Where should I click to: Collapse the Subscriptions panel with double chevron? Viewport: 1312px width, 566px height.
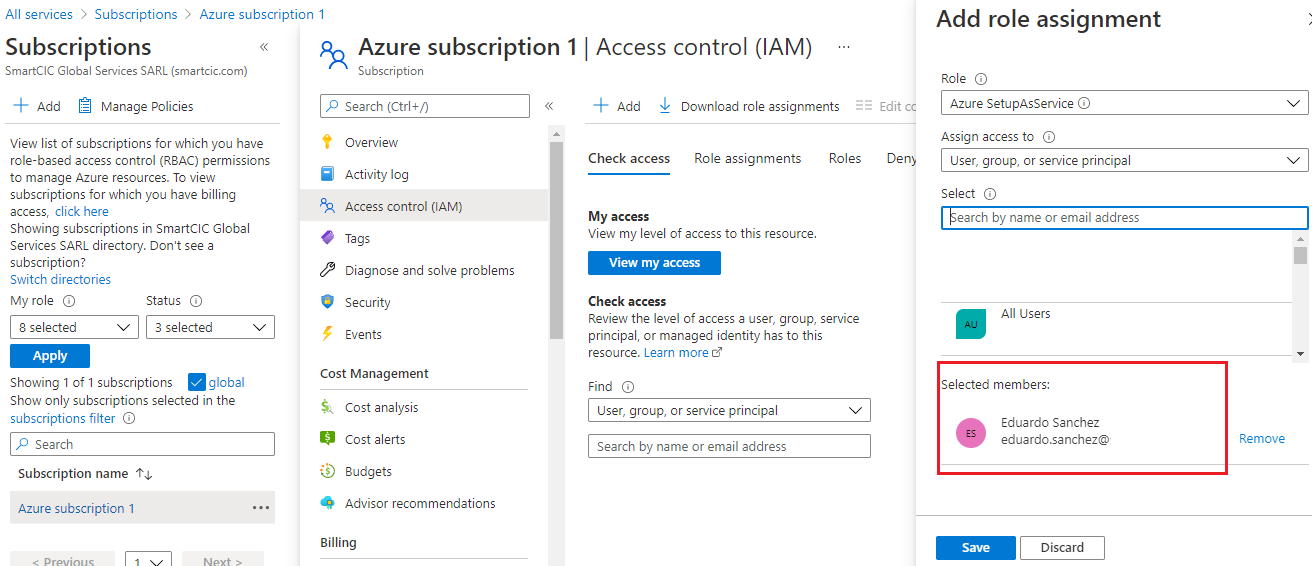pos(264,47)
